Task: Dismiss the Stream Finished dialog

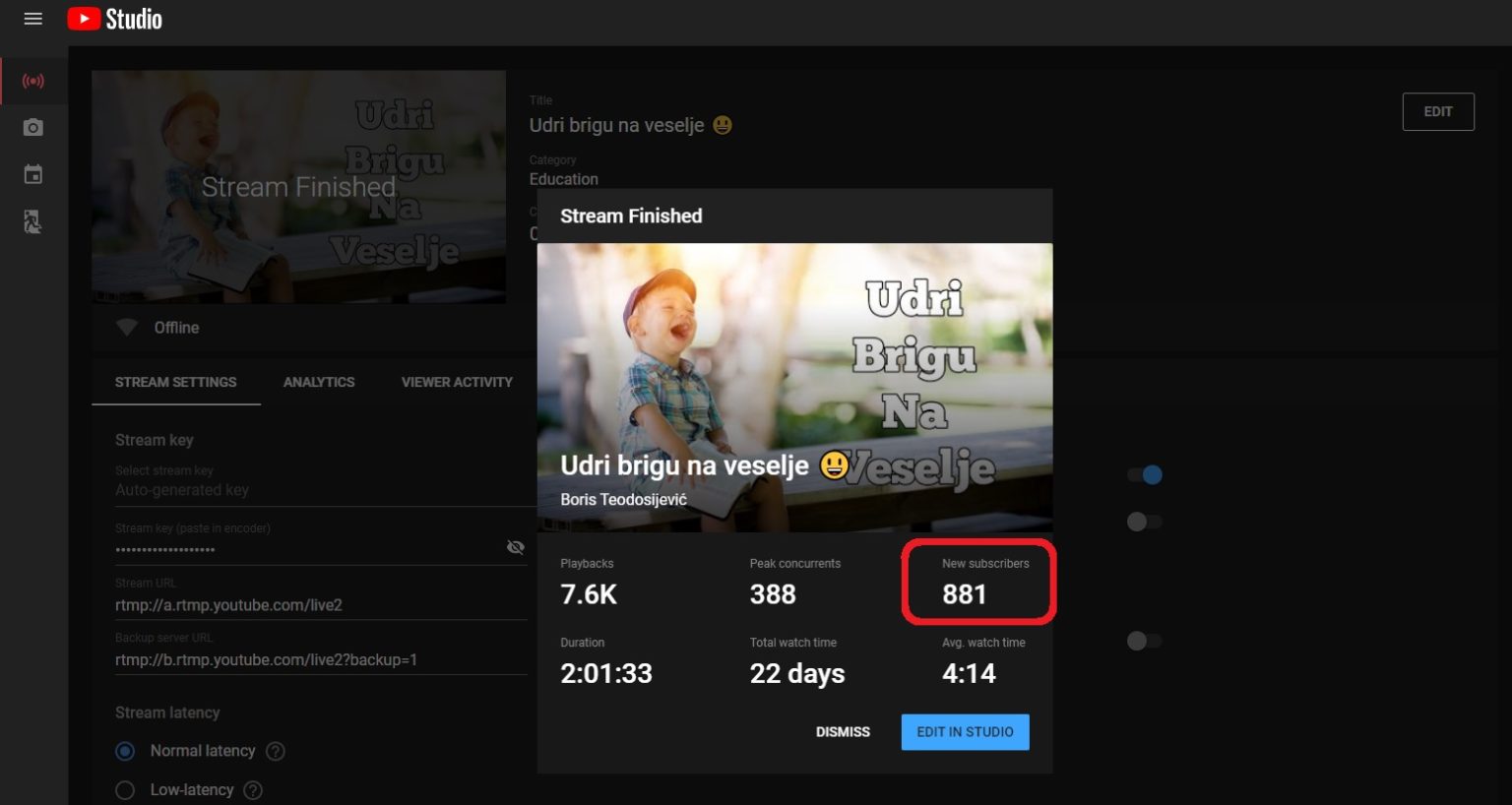Action: [x=843, y=732]
